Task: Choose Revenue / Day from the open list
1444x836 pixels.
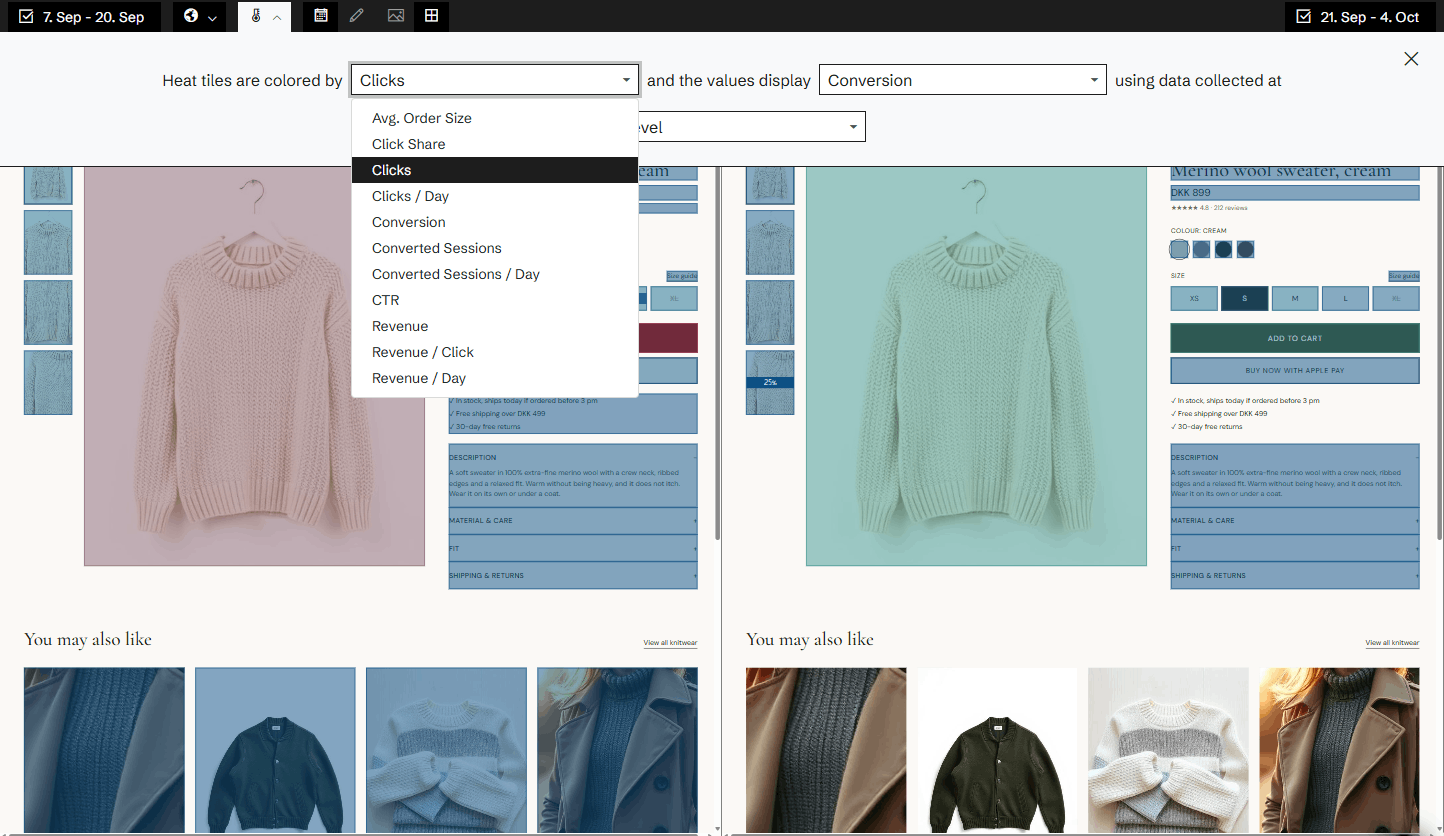Action: (495, 378)
